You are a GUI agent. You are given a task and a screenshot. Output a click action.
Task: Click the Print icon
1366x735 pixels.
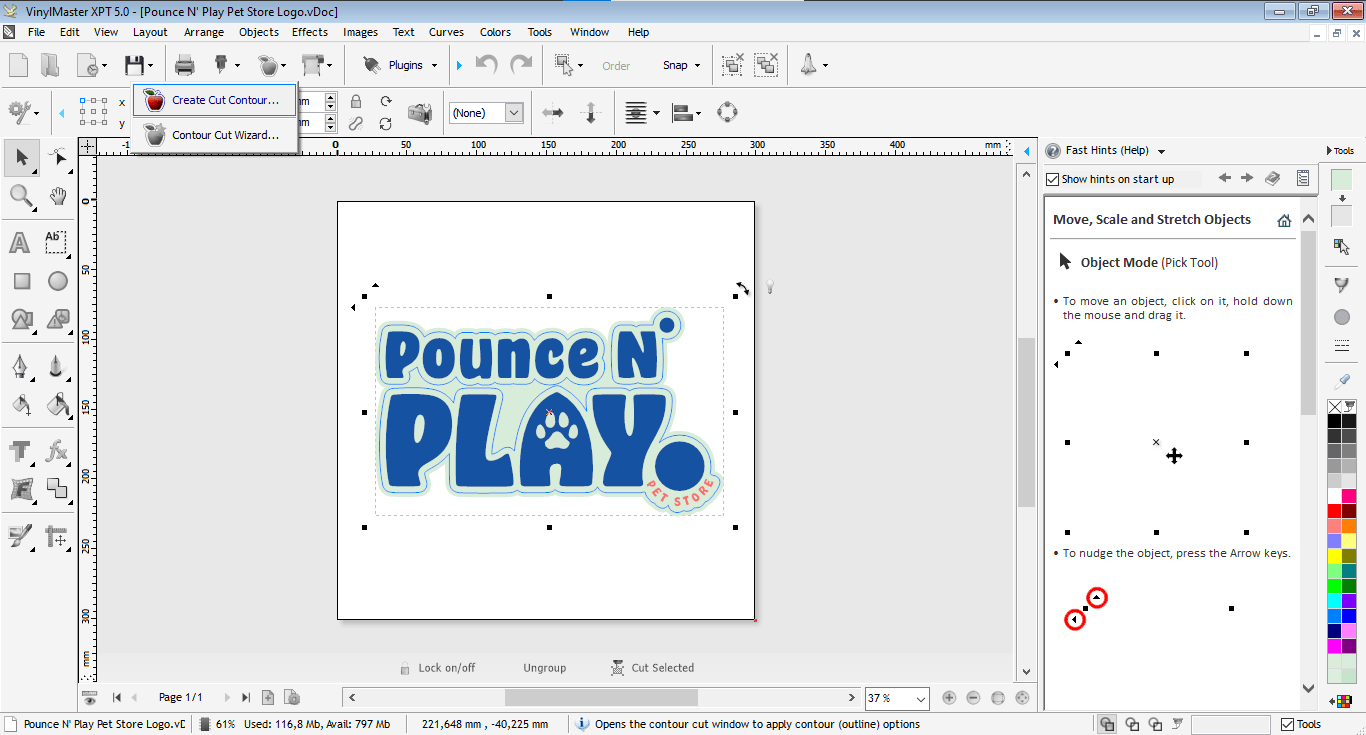184,66
